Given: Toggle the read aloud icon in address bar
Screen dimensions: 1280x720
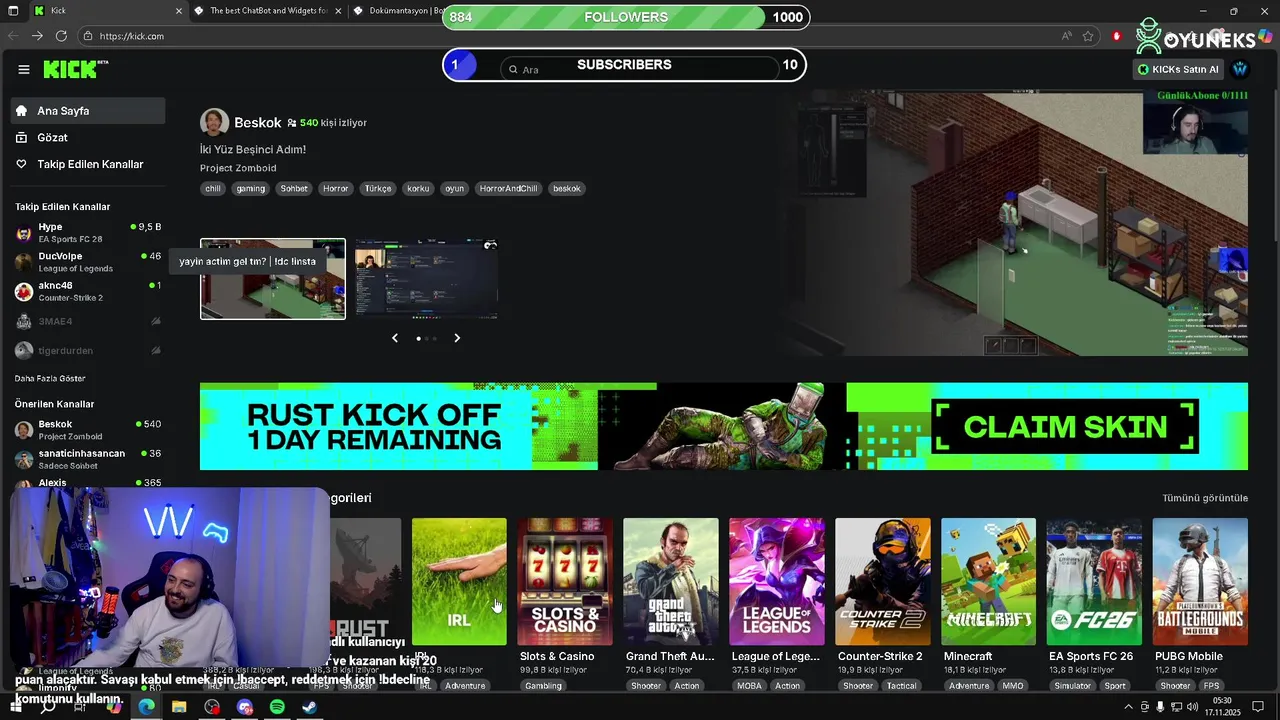Looking at the screenshot, I should pos(1066,36).
